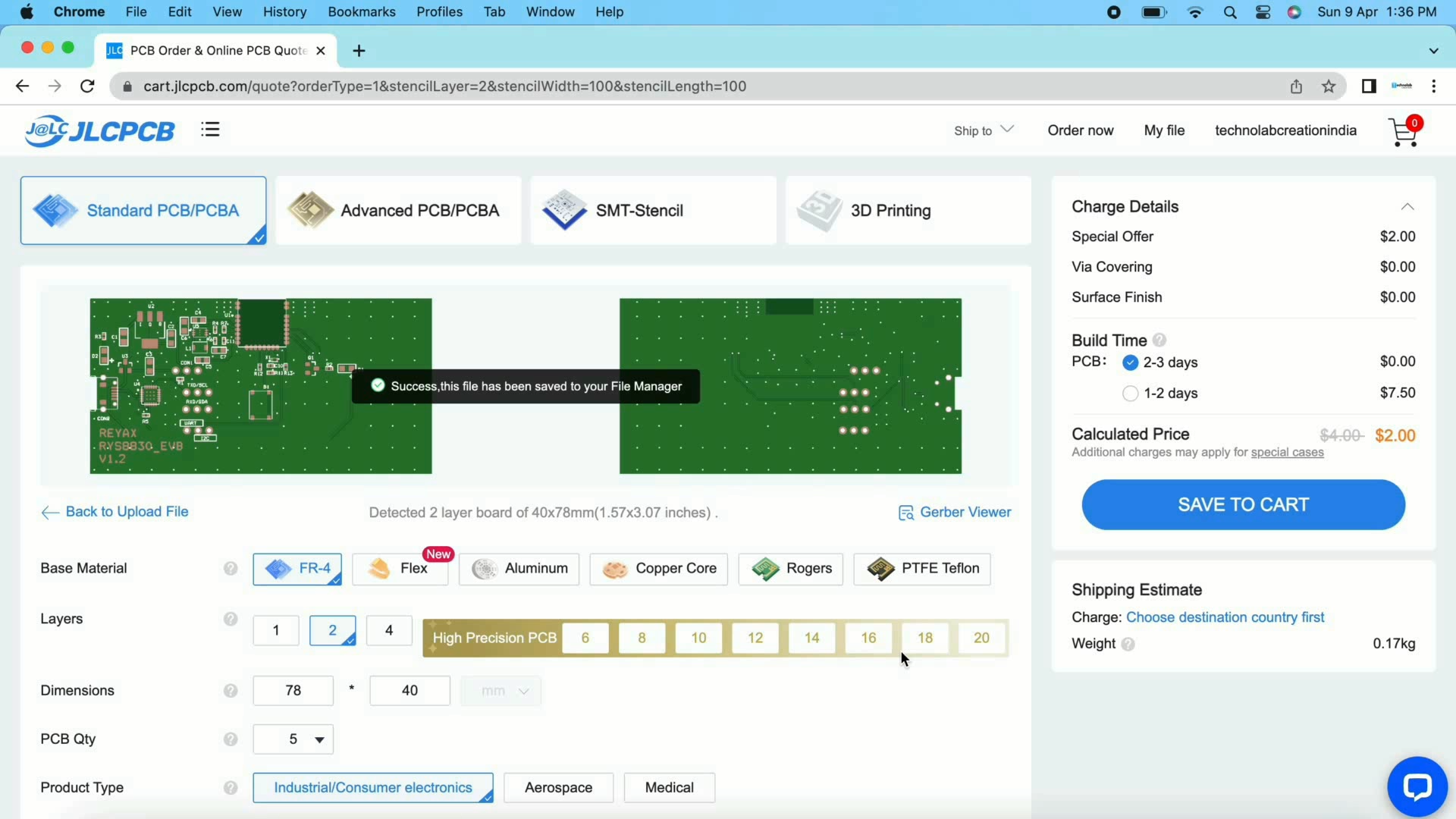This screenshot has width=1456, height=819.
Task: Expand the Ship to dropdown
Action: [984, 130]
